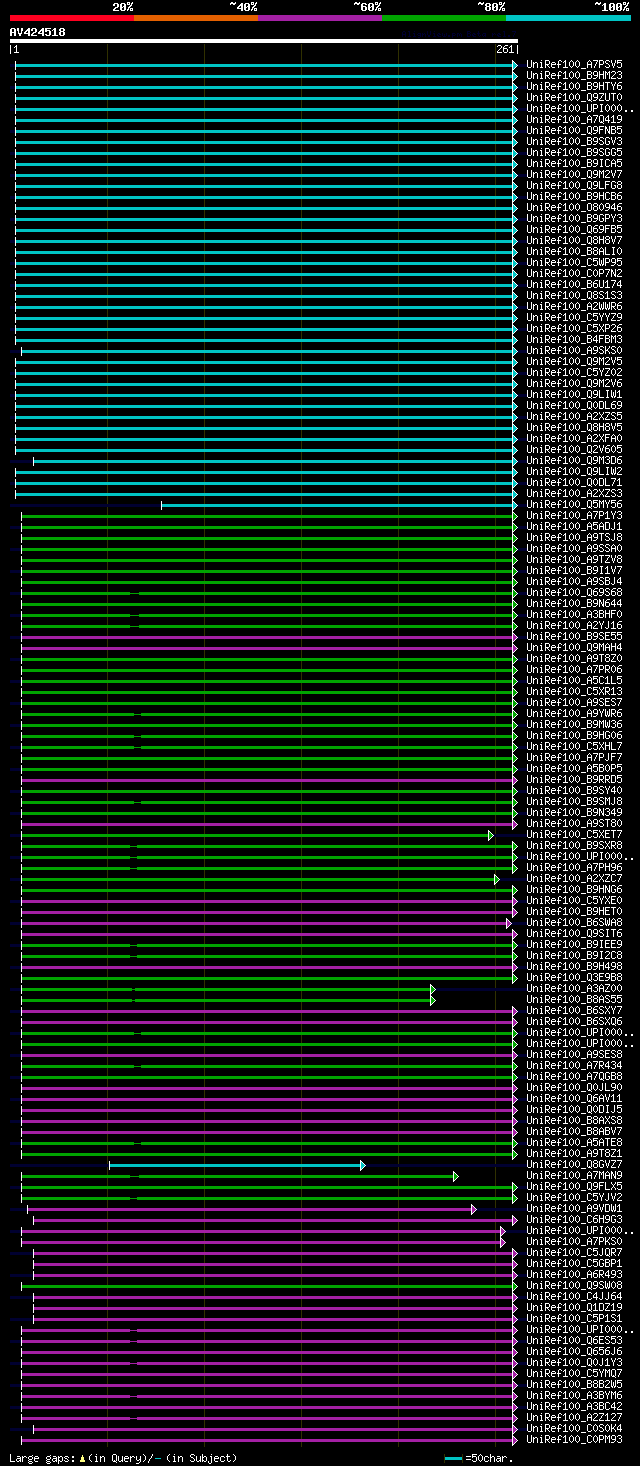Select UniRef100_Q9SIT6 hit
The image size is (640, 1466).
click(x=574, y=933)
